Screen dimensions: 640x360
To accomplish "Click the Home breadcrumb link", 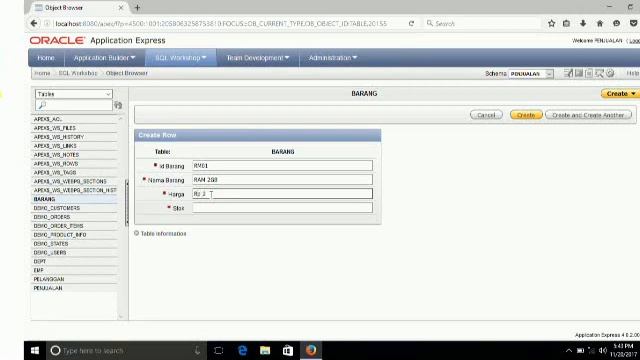I will tap(42, 73).
